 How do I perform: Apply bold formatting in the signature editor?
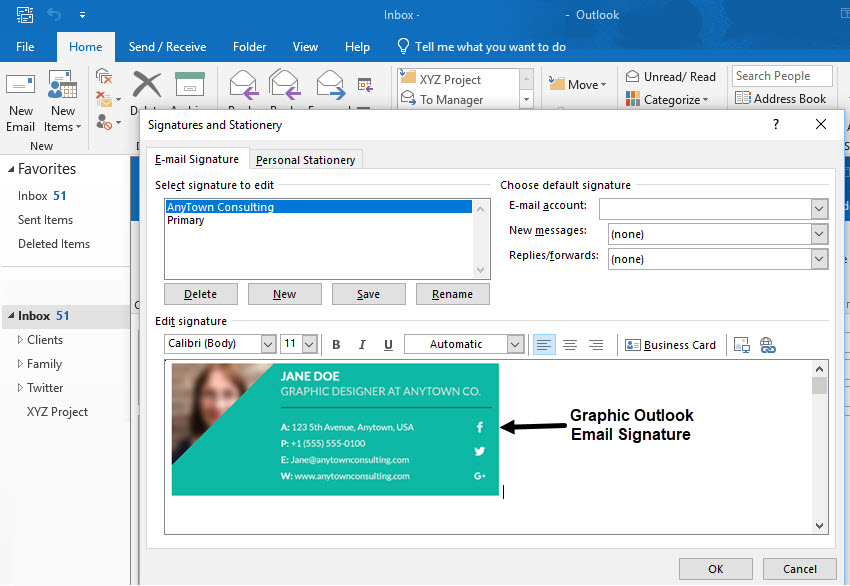tap(336, 344)
